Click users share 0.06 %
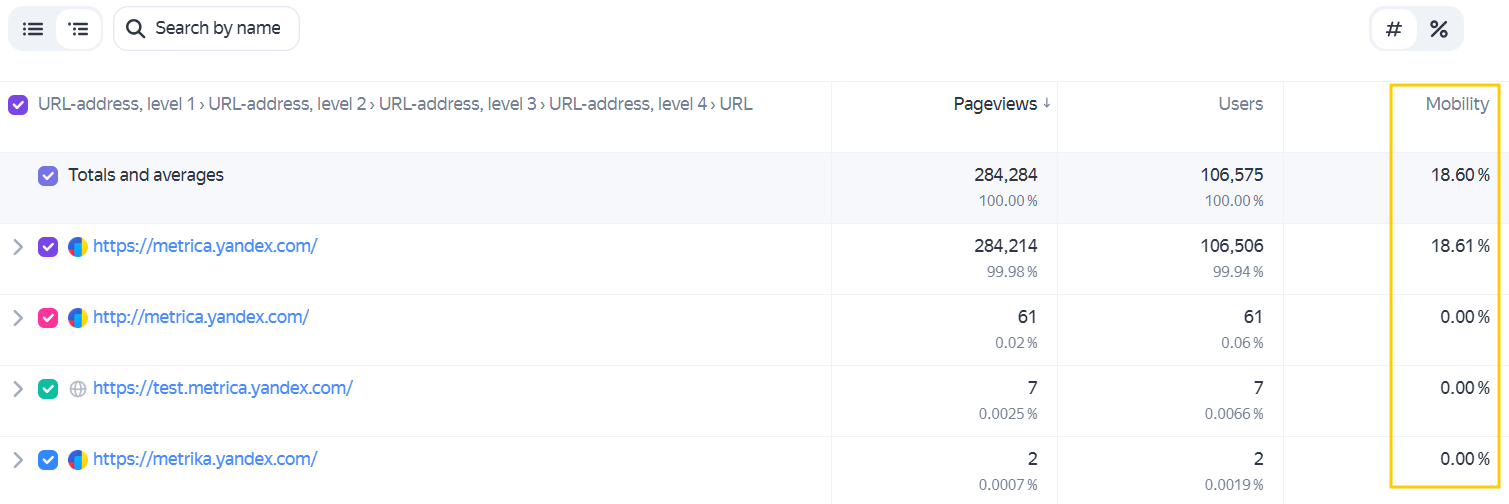This screenshot has height=504, width=1509. click(1241, 343)
